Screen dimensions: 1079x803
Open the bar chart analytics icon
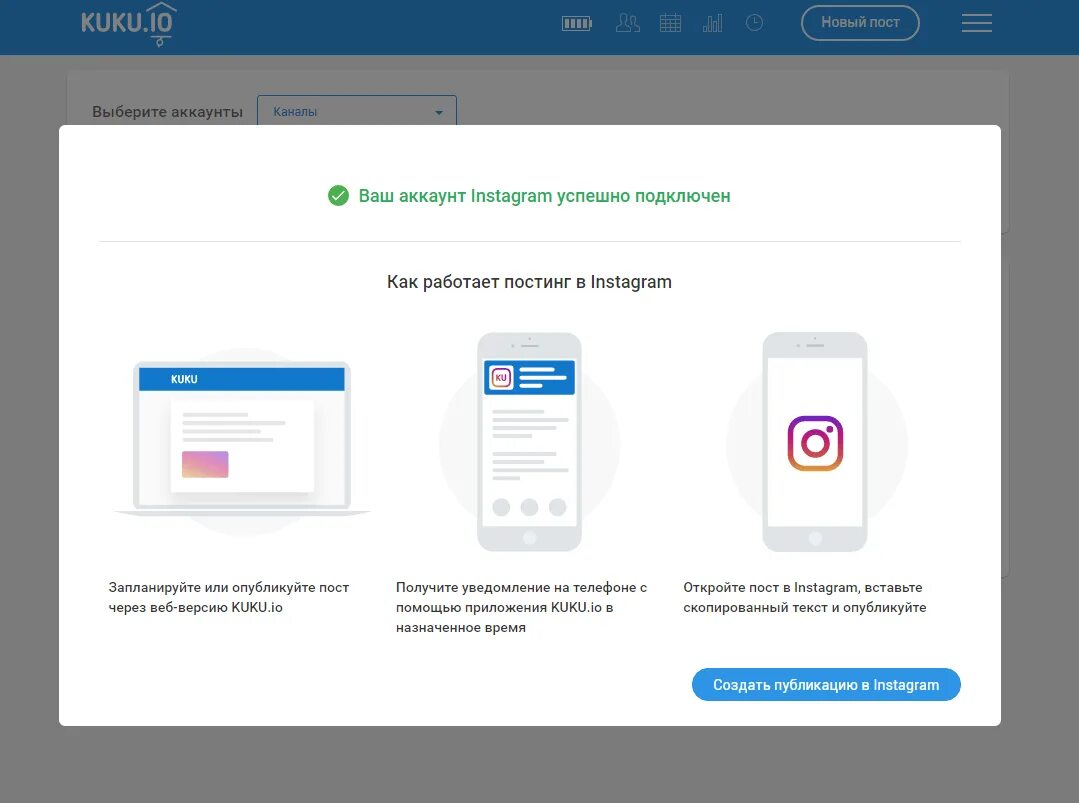coord(713,23)
